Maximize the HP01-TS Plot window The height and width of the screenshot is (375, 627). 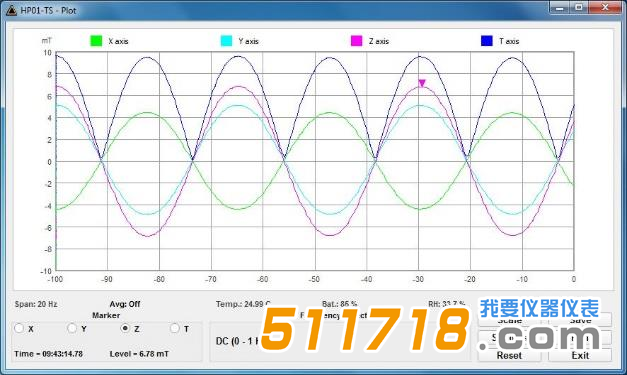pyautogui.click(x=579, y=8)
